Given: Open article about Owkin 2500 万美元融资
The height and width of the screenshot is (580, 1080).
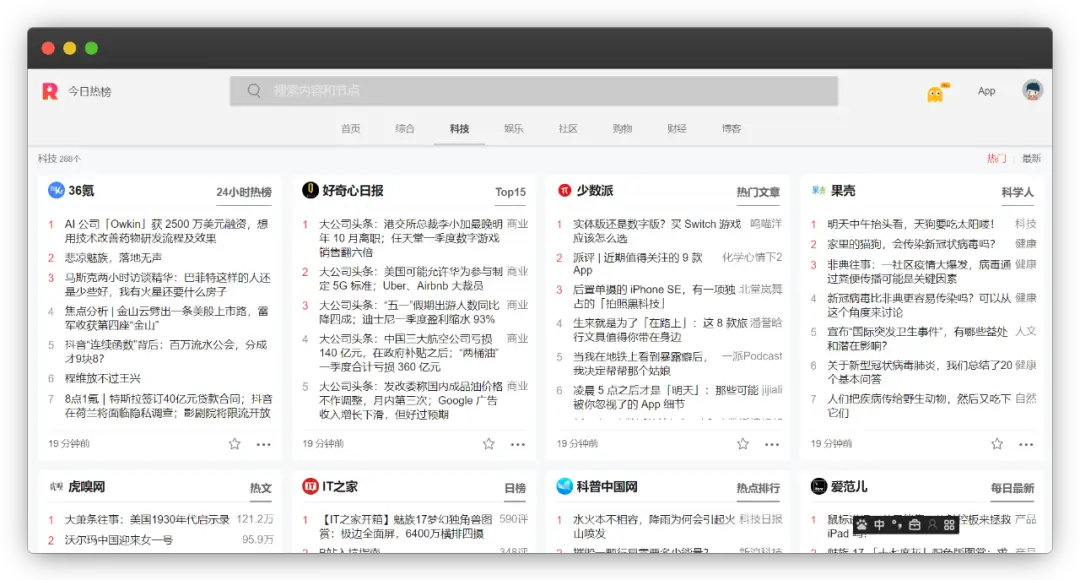Looking at the screenshot, I should click(166, 231).
